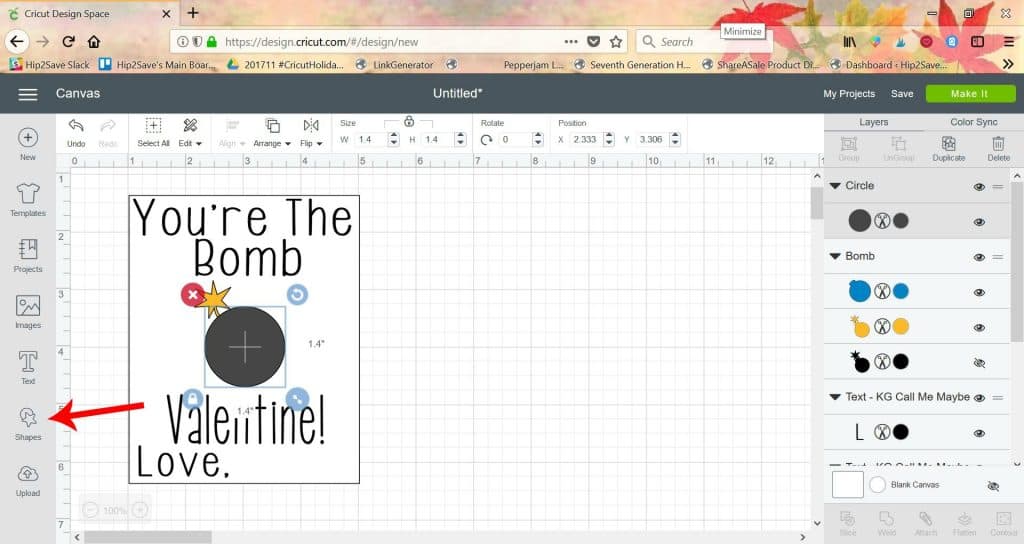The height and width of the screenshot is (544, 1024).
Task: Hide the Circle group layer
Action: pos(978,187)
